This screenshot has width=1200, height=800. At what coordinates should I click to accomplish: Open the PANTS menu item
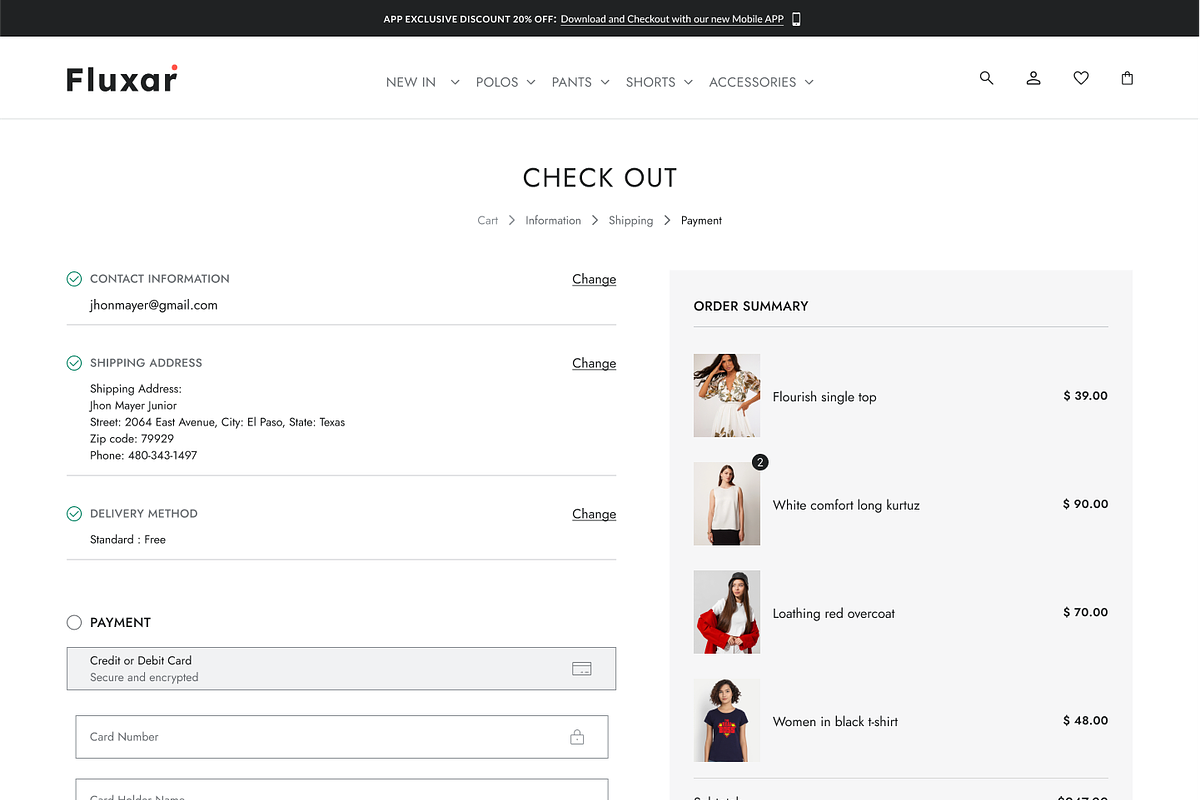pyautogui.click(x=572, y=82)
